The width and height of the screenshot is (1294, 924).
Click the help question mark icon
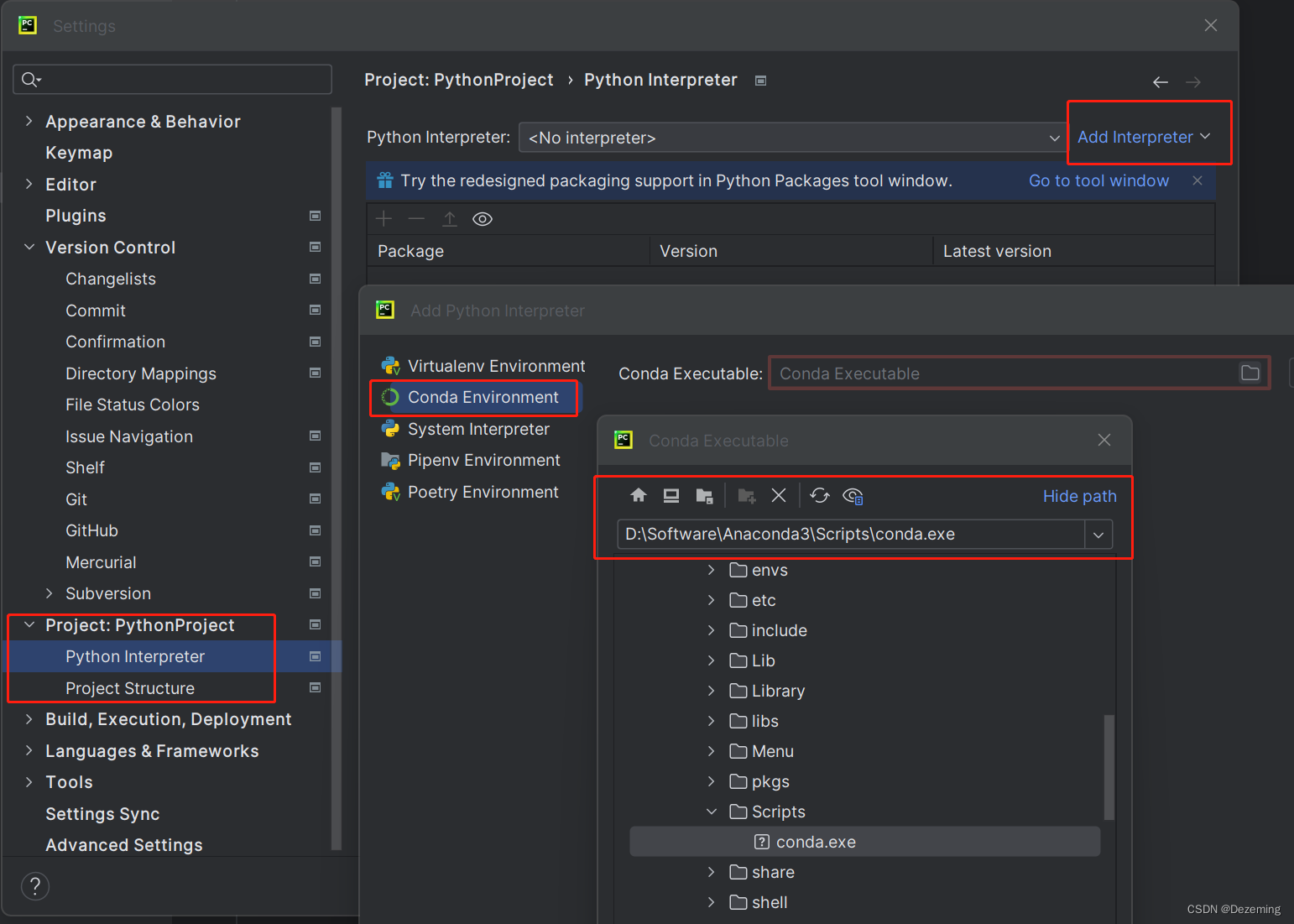(35, 886)
